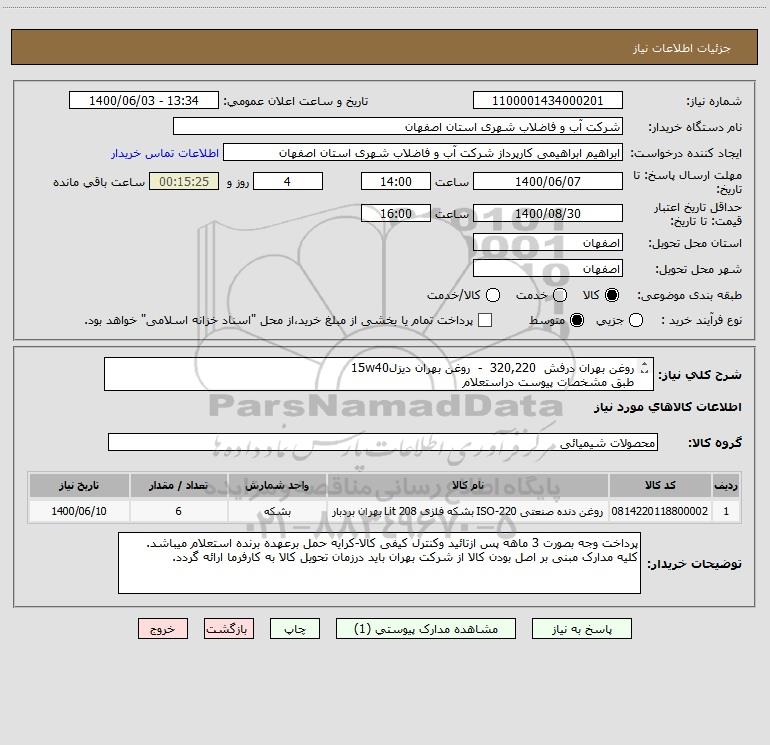Click the بازگشت back button

coord(229,629)
